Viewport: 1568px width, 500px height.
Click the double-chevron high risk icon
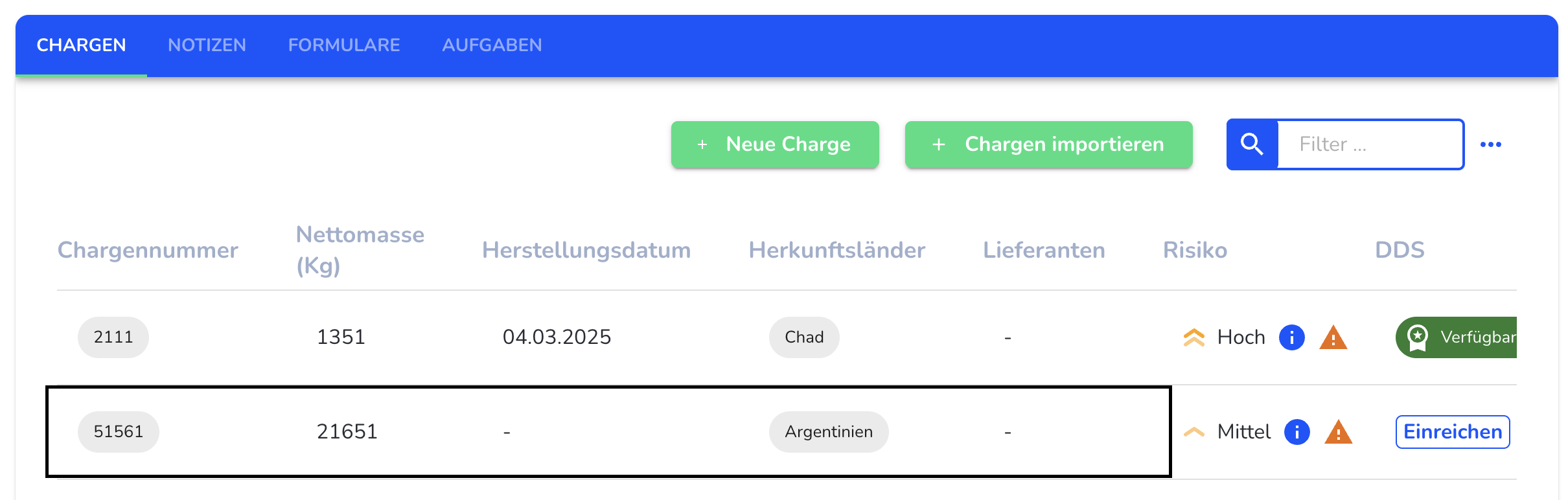(1193, 337)
